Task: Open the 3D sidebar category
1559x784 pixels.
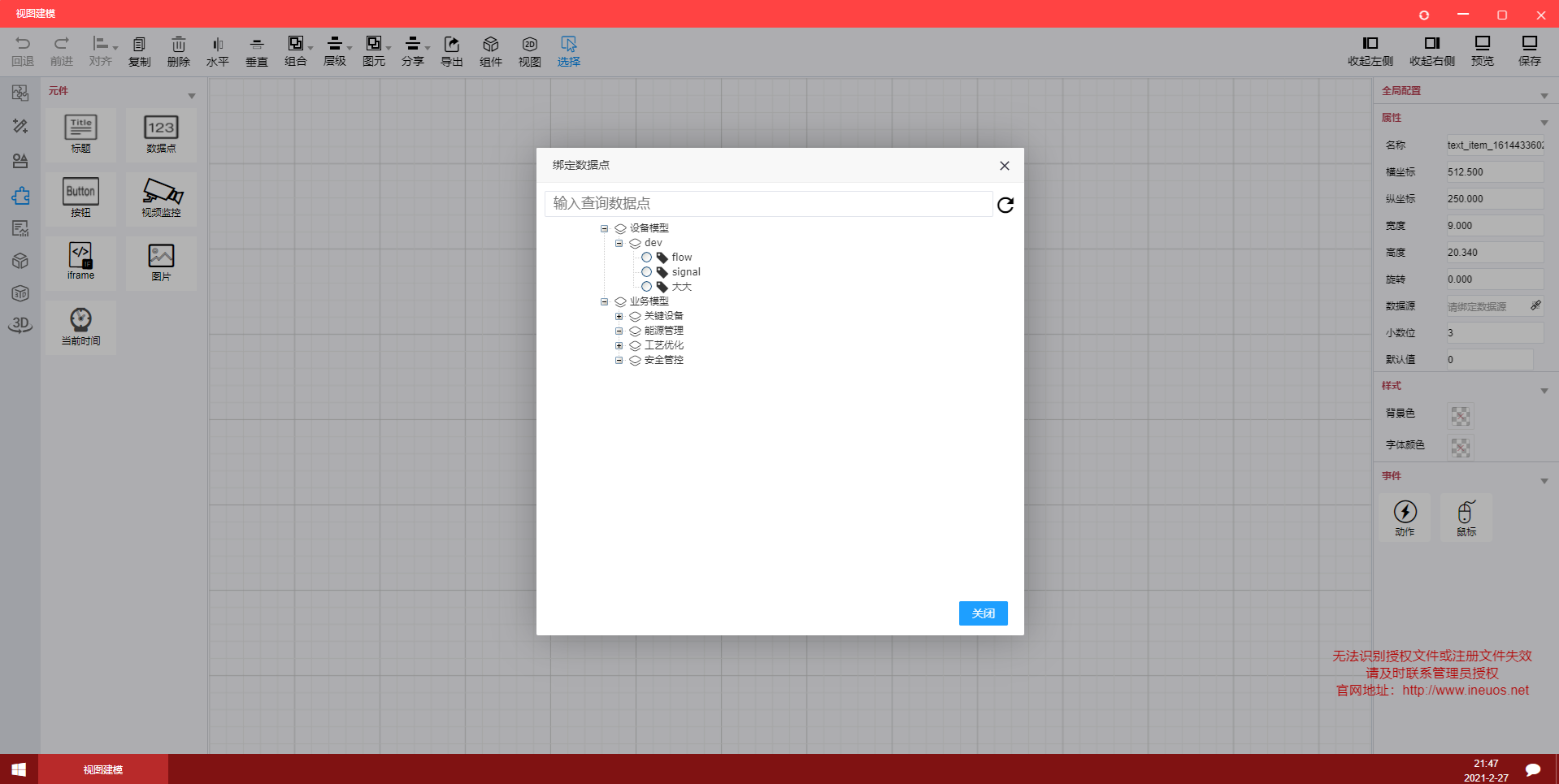Action: click(20, 324)
